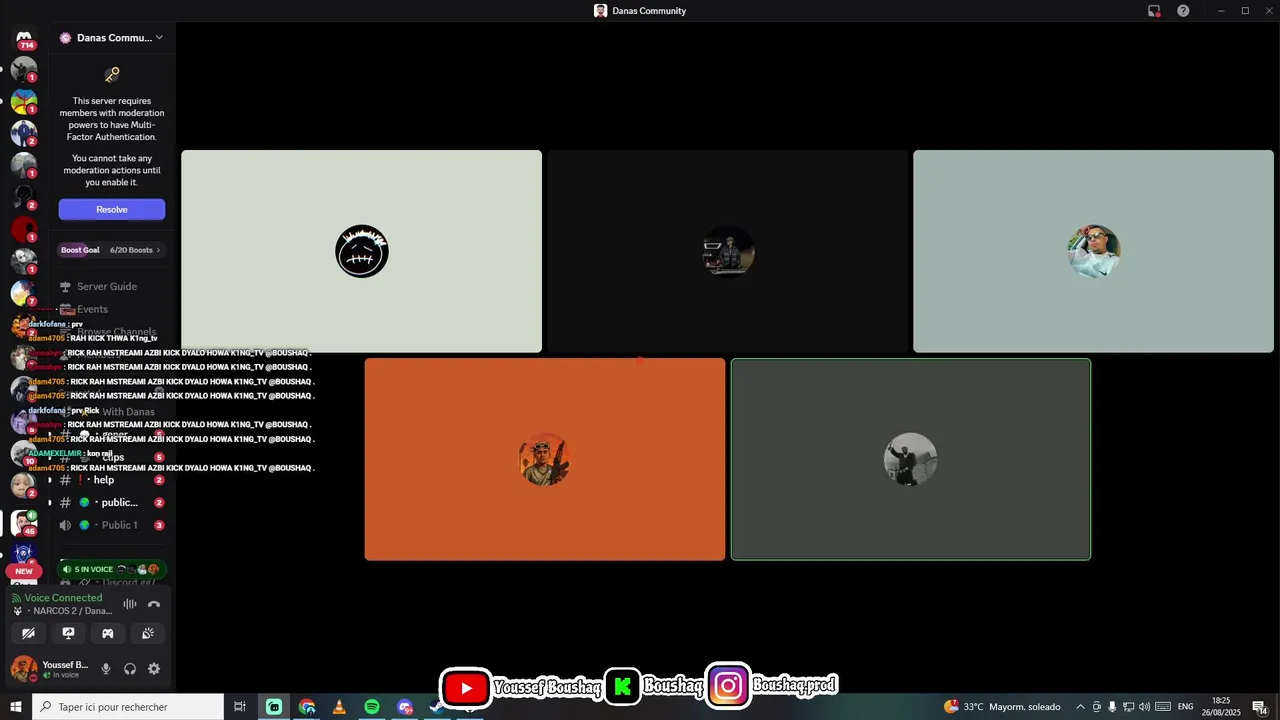Open Chrome from the taskbar

(x=307, y=707)
